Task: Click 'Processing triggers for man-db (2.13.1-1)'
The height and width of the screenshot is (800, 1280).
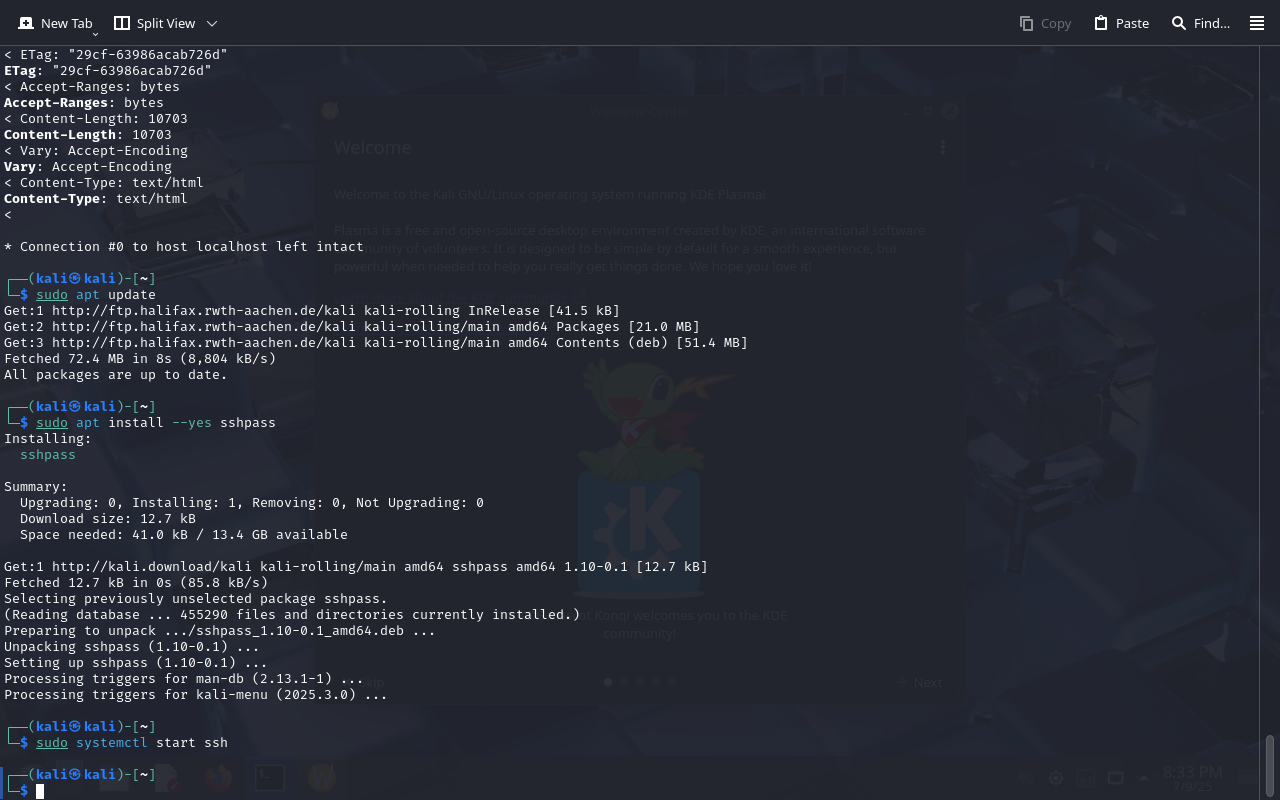Action: [184, 679]
